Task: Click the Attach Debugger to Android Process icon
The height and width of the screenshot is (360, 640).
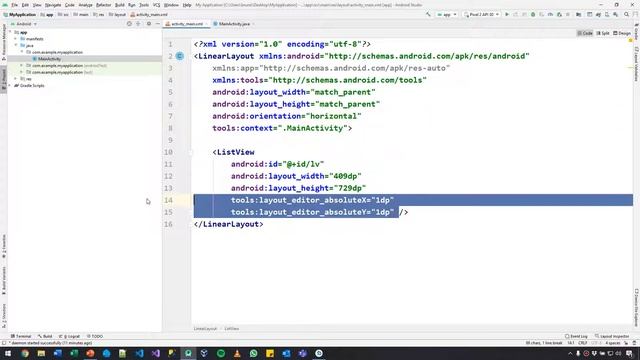Action: 559,14
